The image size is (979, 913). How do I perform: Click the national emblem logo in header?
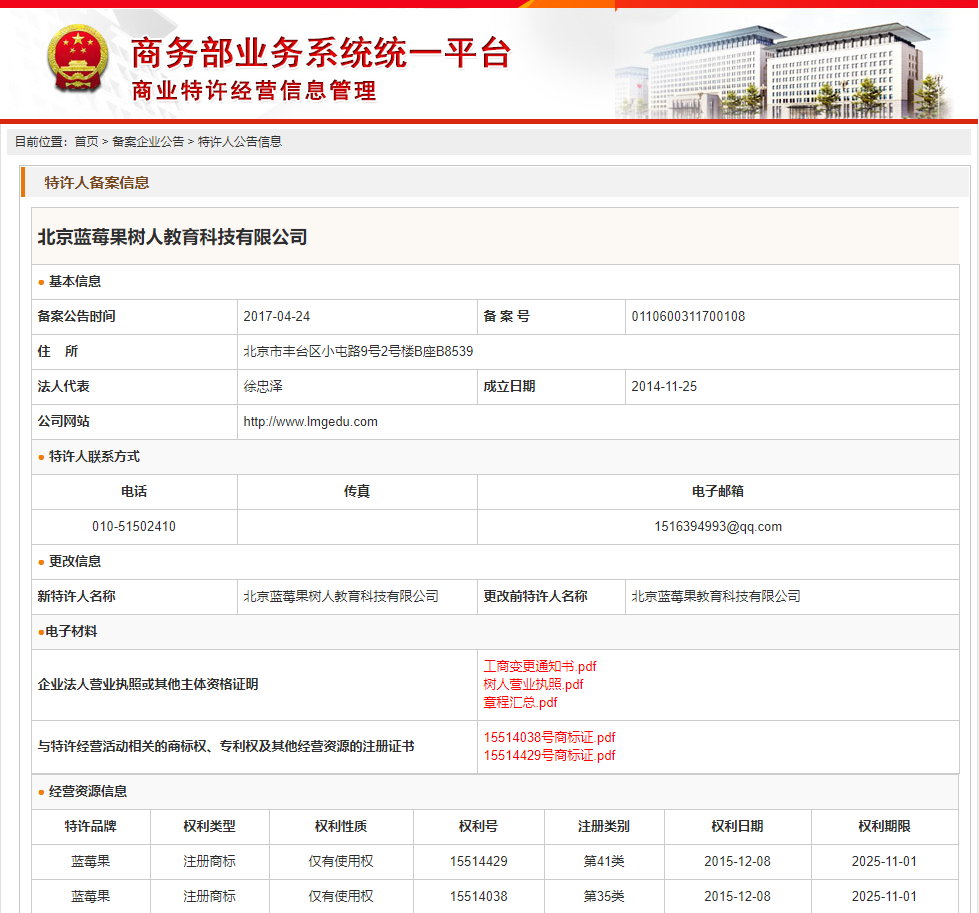(x=77, y=58)
